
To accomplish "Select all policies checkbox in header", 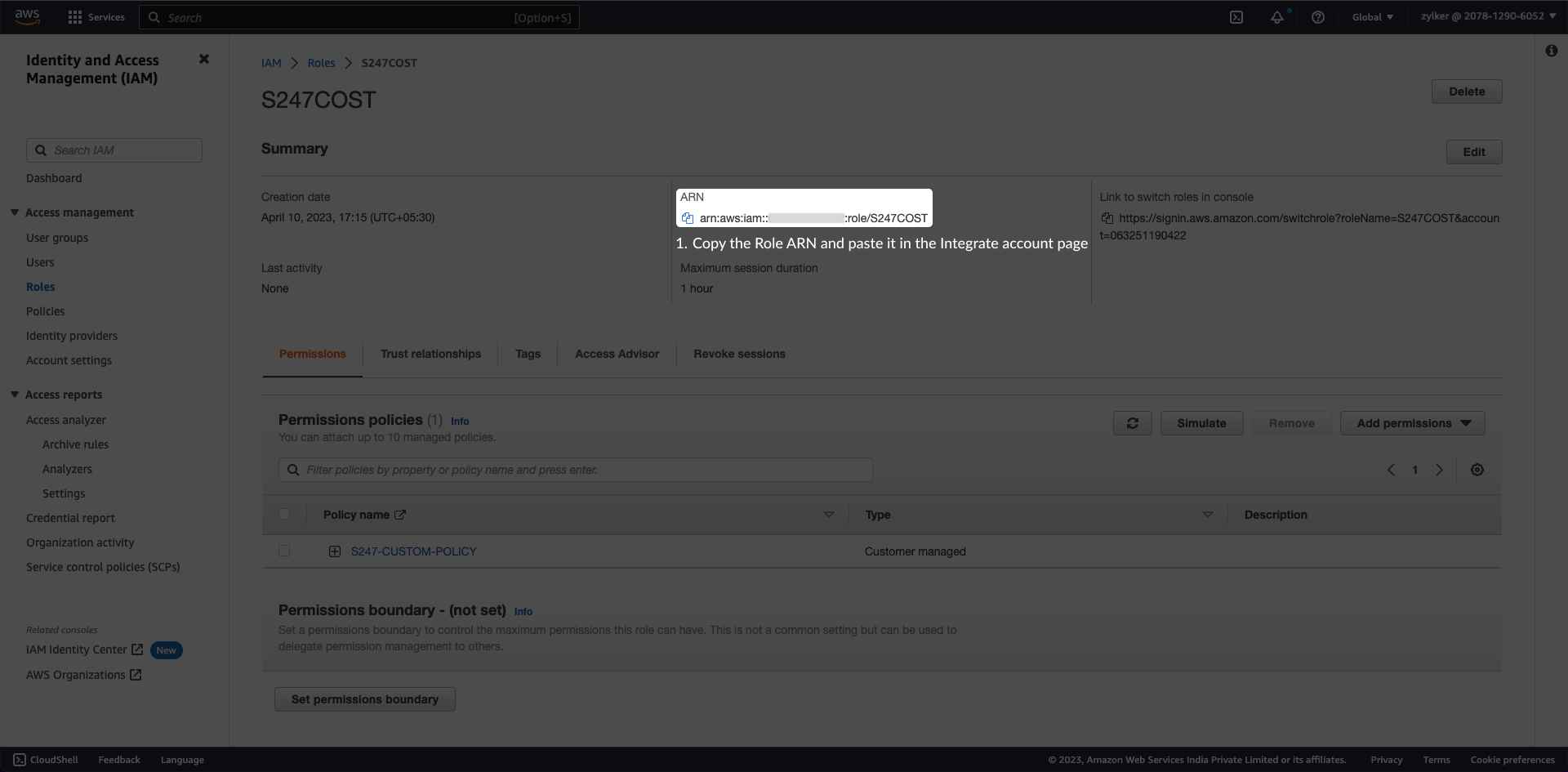I will click(284, 514).
